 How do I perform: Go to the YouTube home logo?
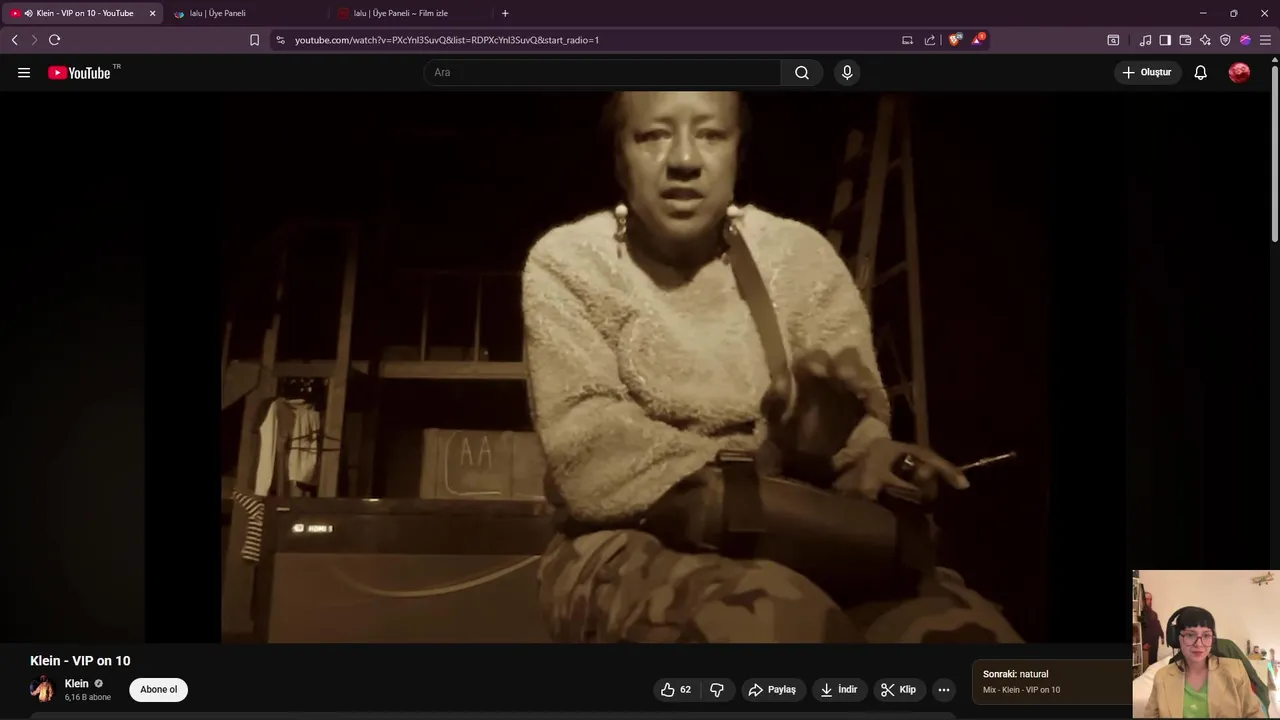pyautogui.click(x=79, y=73)
